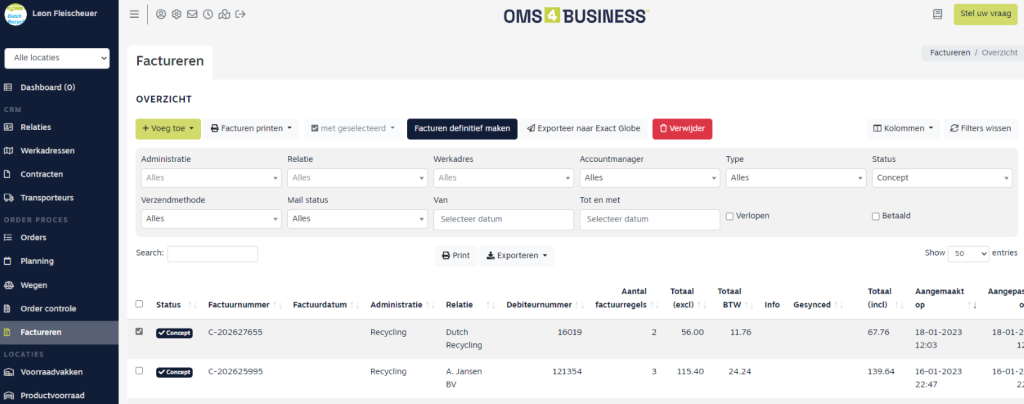Click the Search input field
Screen dimensions: 1024x404
click(212, 254)
